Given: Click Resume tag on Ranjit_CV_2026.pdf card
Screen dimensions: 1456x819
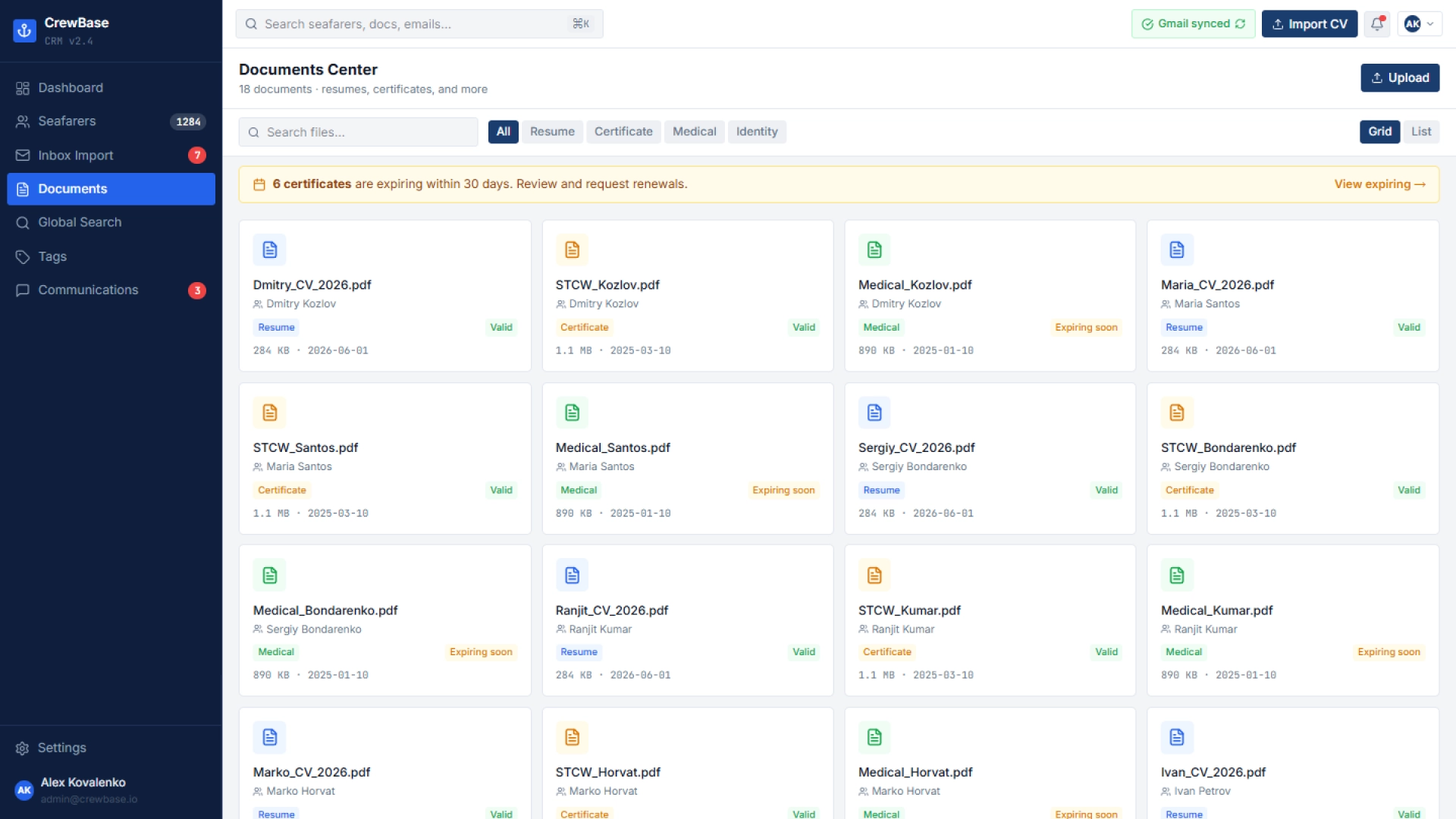Looking at the screenshot, I should [579, 652].
